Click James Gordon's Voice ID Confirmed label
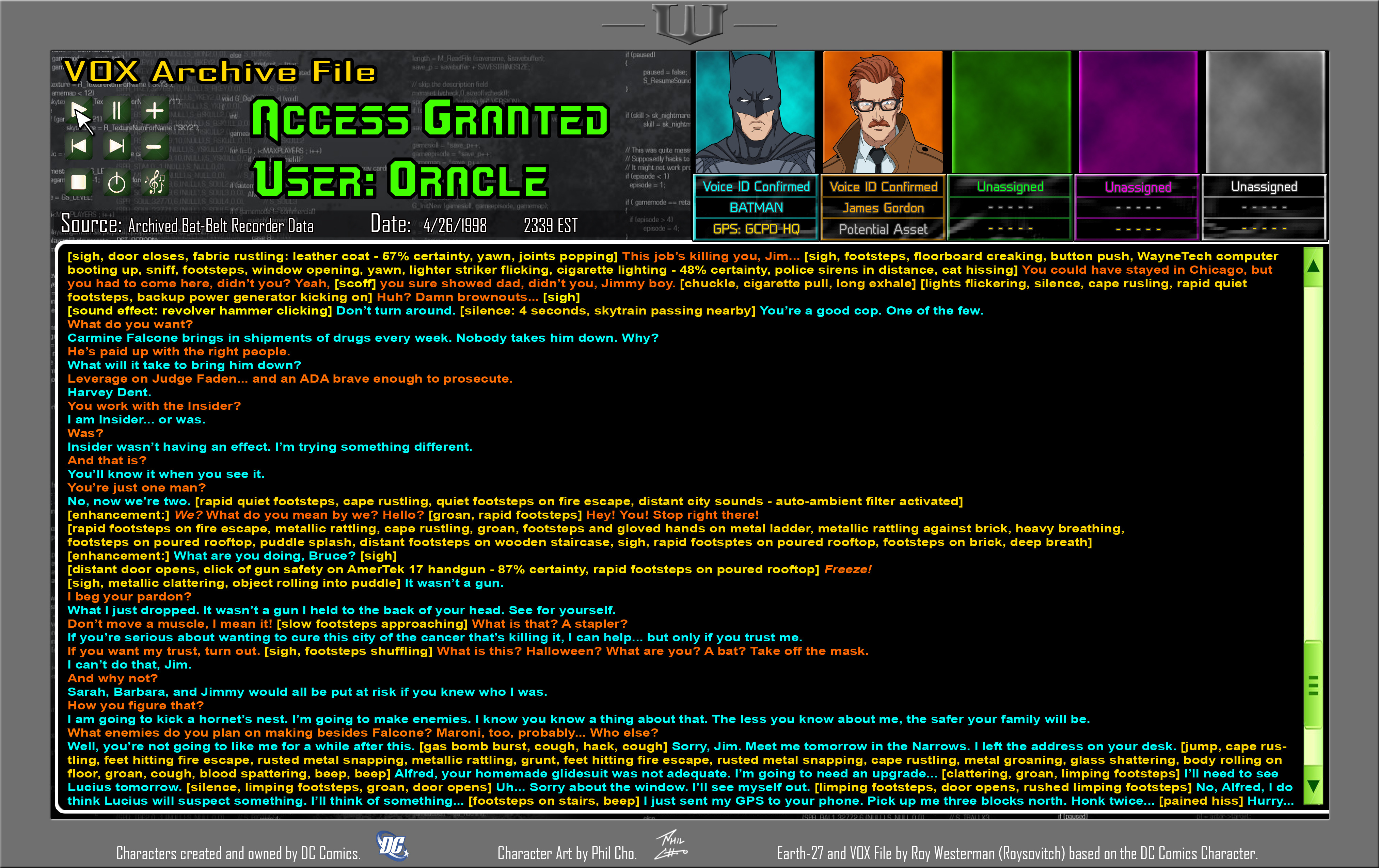The width and height of the screenshot is (1379, 868). point(883,187)
